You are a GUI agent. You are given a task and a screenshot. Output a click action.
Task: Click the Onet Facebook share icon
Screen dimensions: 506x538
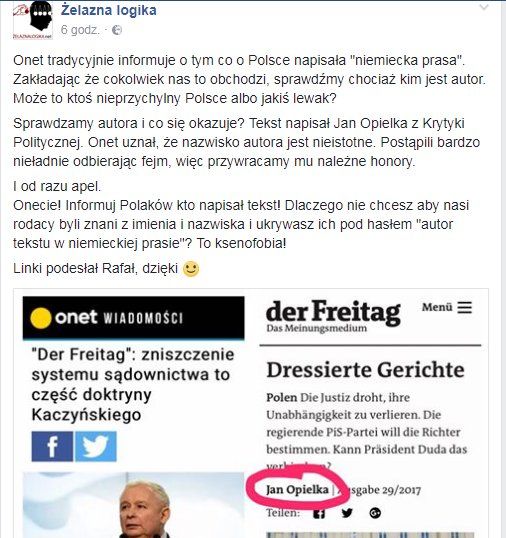pyautogui.click(x=52, y=446)
